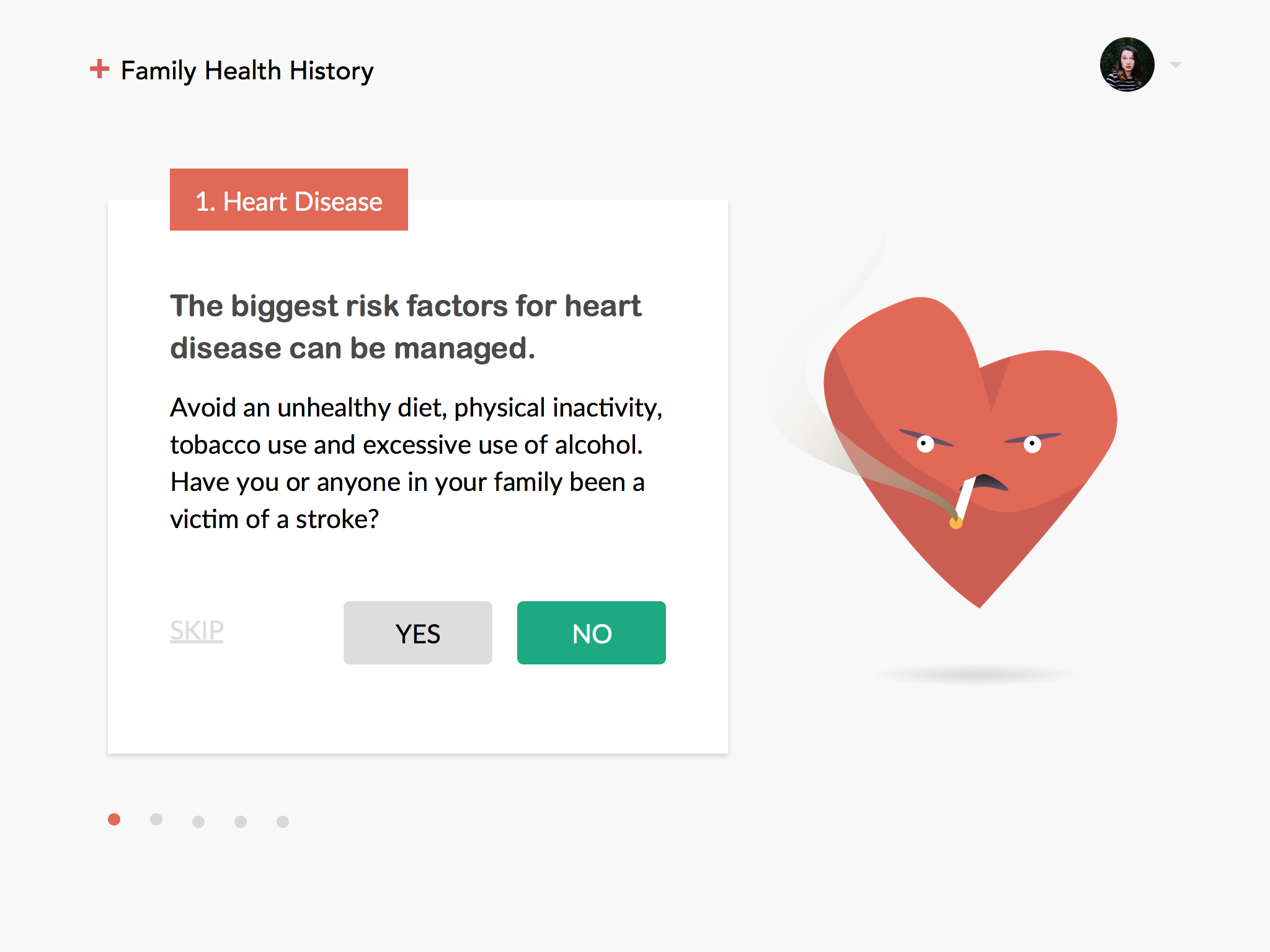Click the heart character's right eye
This screenshot has height=952, width=1270.
(1032, 444)
